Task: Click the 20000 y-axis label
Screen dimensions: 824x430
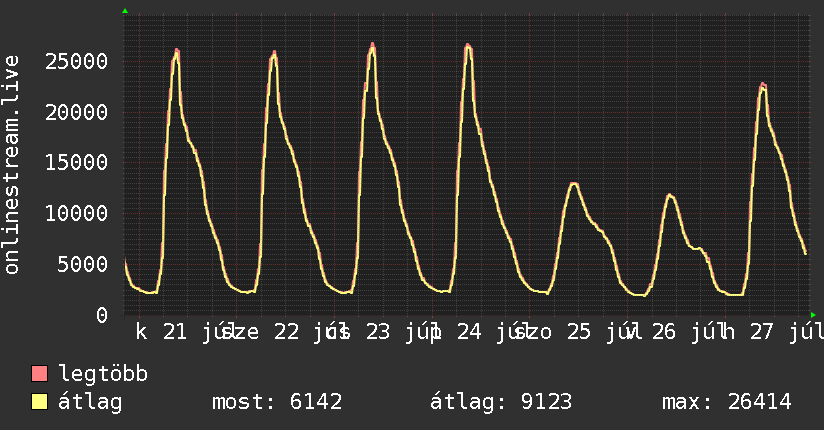Action: [x=76, y=112]
